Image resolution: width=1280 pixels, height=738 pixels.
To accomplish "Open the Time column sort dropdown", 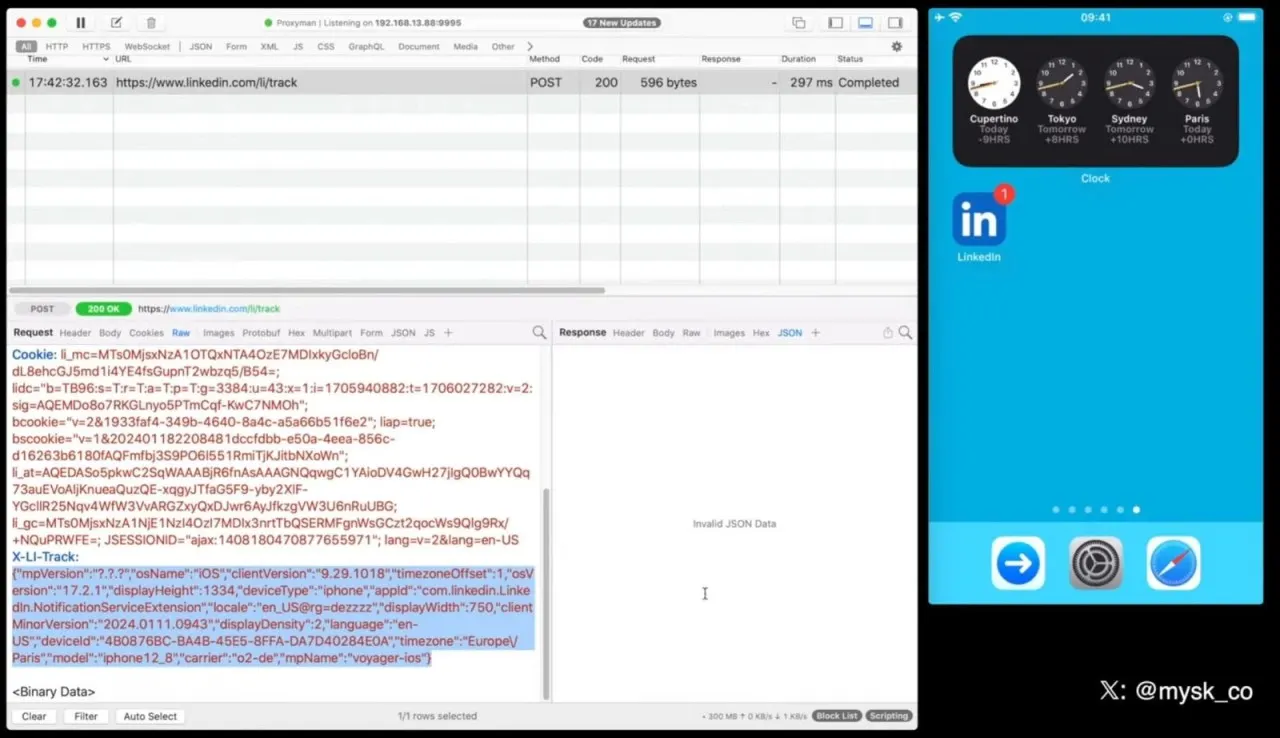I will (x=107, y=59).
